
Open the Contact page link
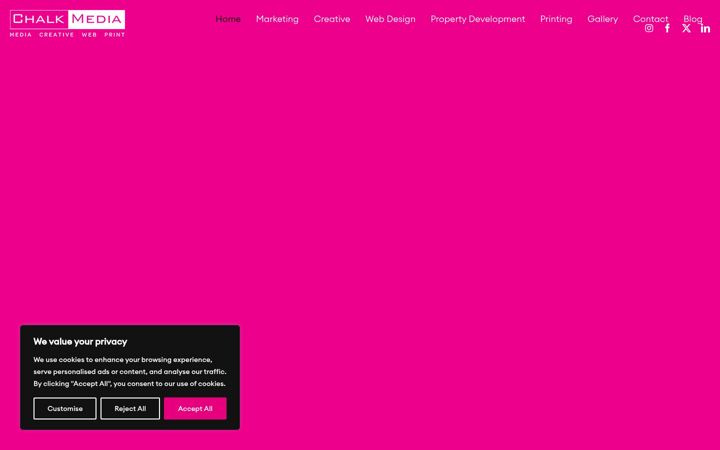[x=650, y=19]
